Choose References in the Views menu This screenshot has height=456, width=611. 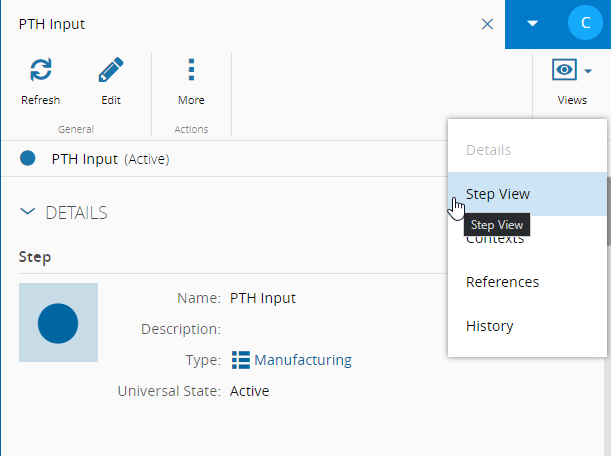click(502, 282)
